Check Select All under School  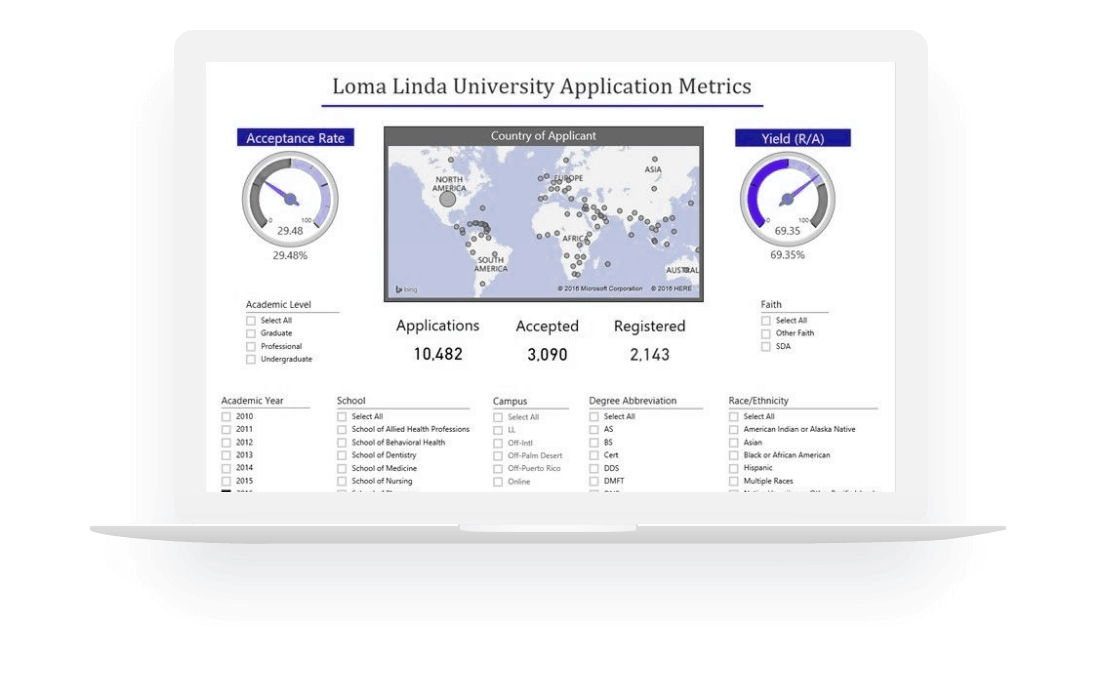[x=341, y=416]
